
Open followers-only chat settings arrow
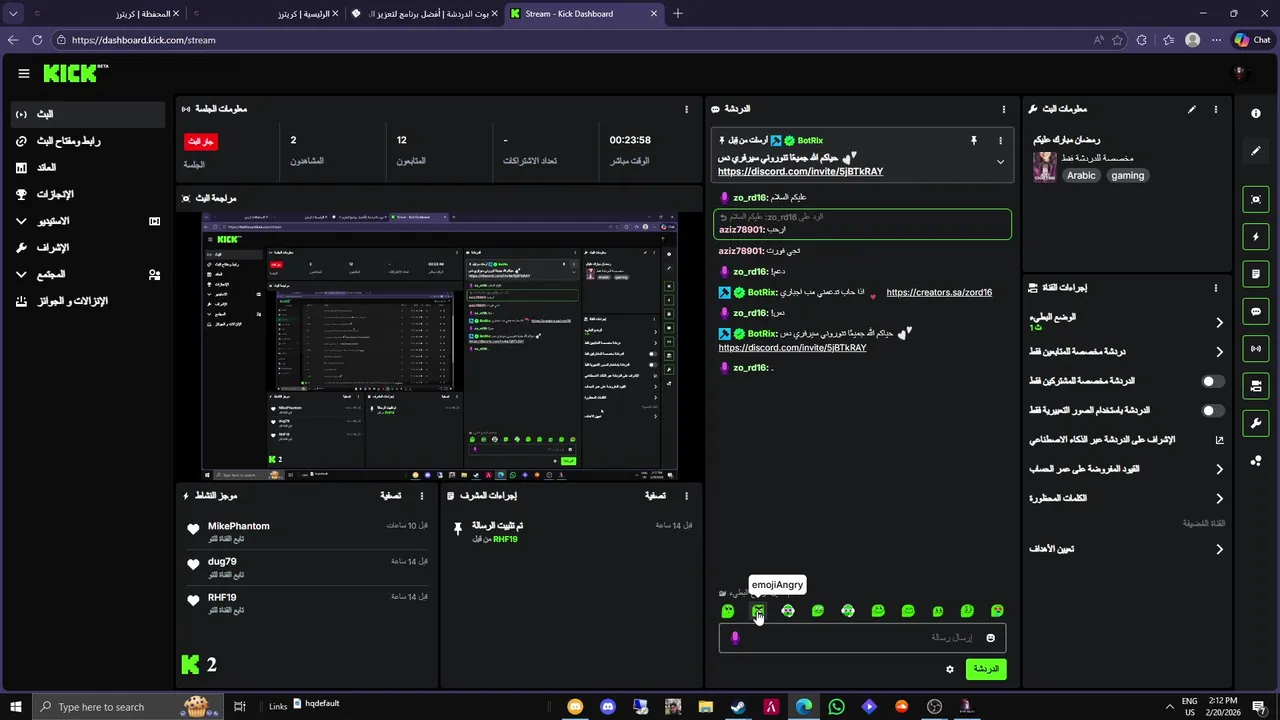(1219, 352)
